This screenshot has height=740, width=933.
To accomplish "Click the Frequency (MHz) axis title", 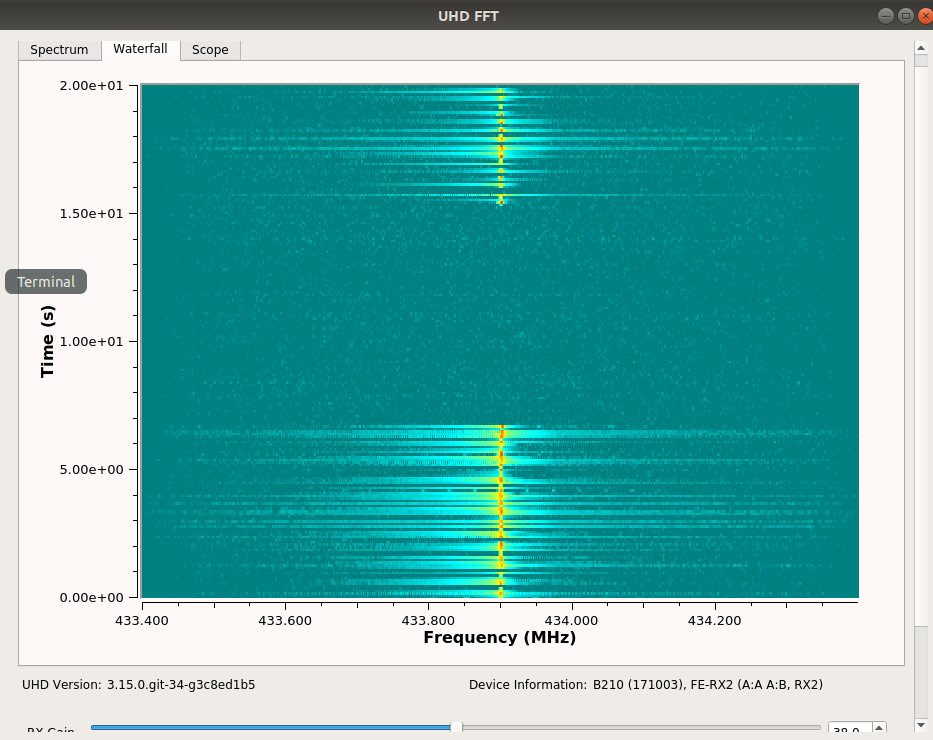I will (x=499, y=638).
